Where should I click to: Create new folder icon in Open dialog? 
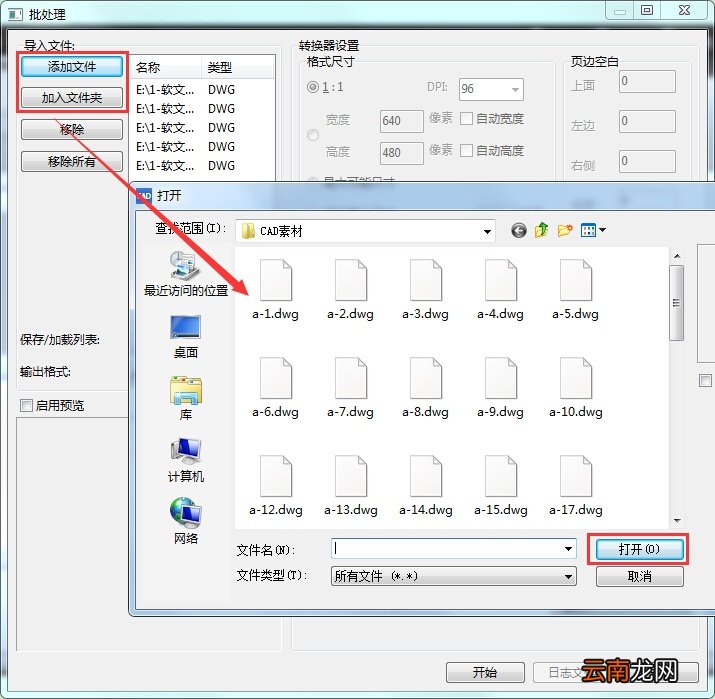(x=565, y=231)
